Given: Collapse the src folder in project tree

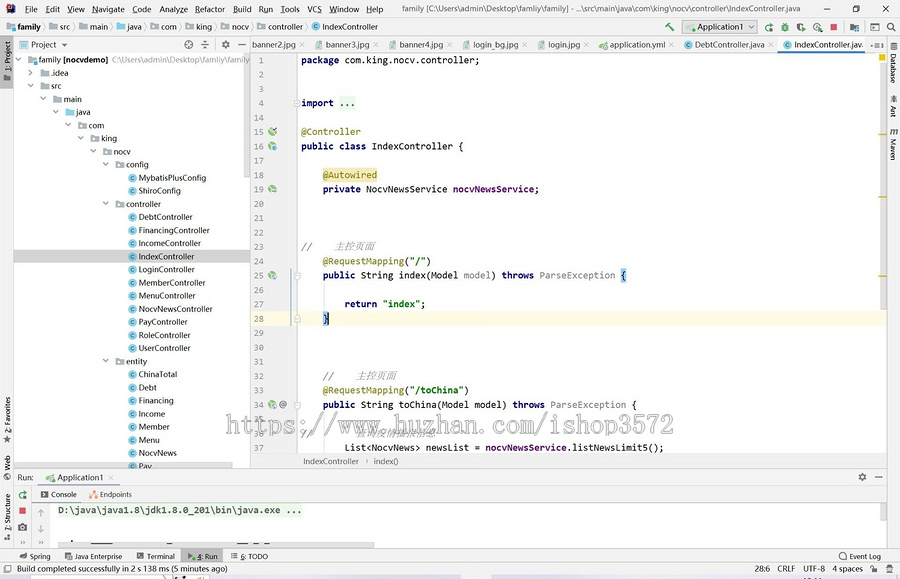Looking at the screenshot, I should click(x=30, y=86).
